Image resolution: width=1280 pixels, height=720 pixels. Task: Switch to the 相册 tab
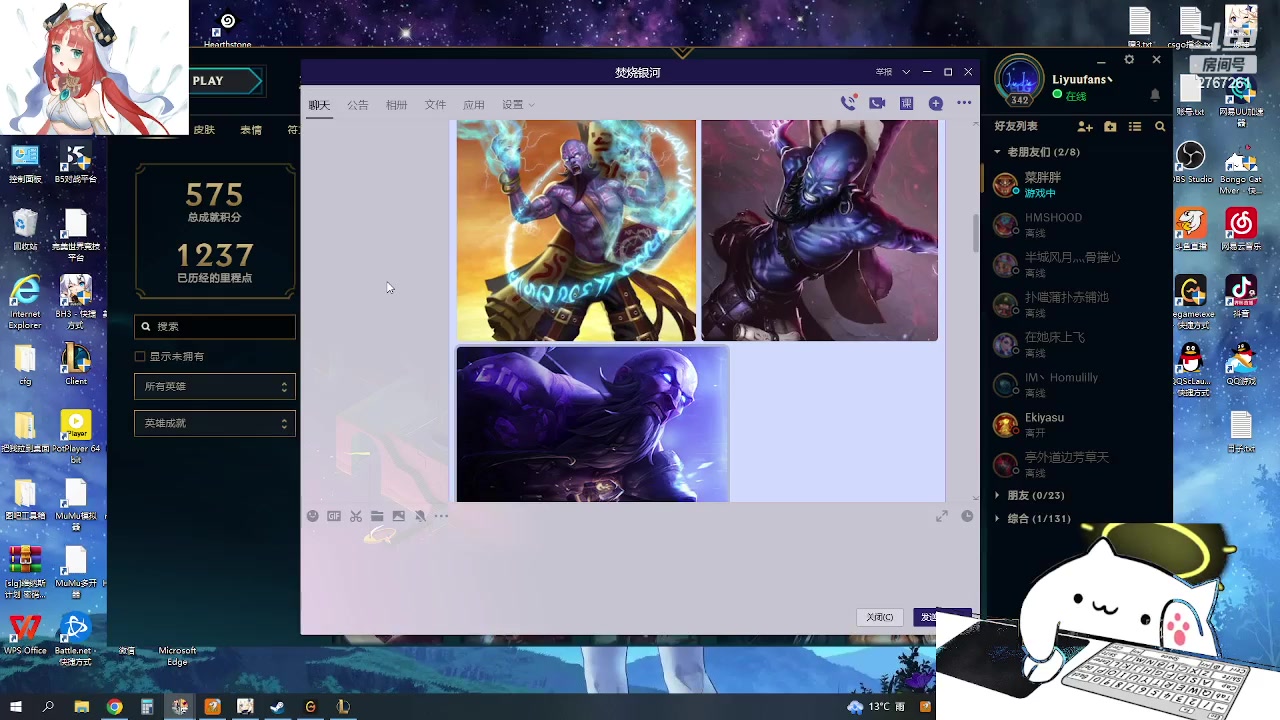coord(396,105)
